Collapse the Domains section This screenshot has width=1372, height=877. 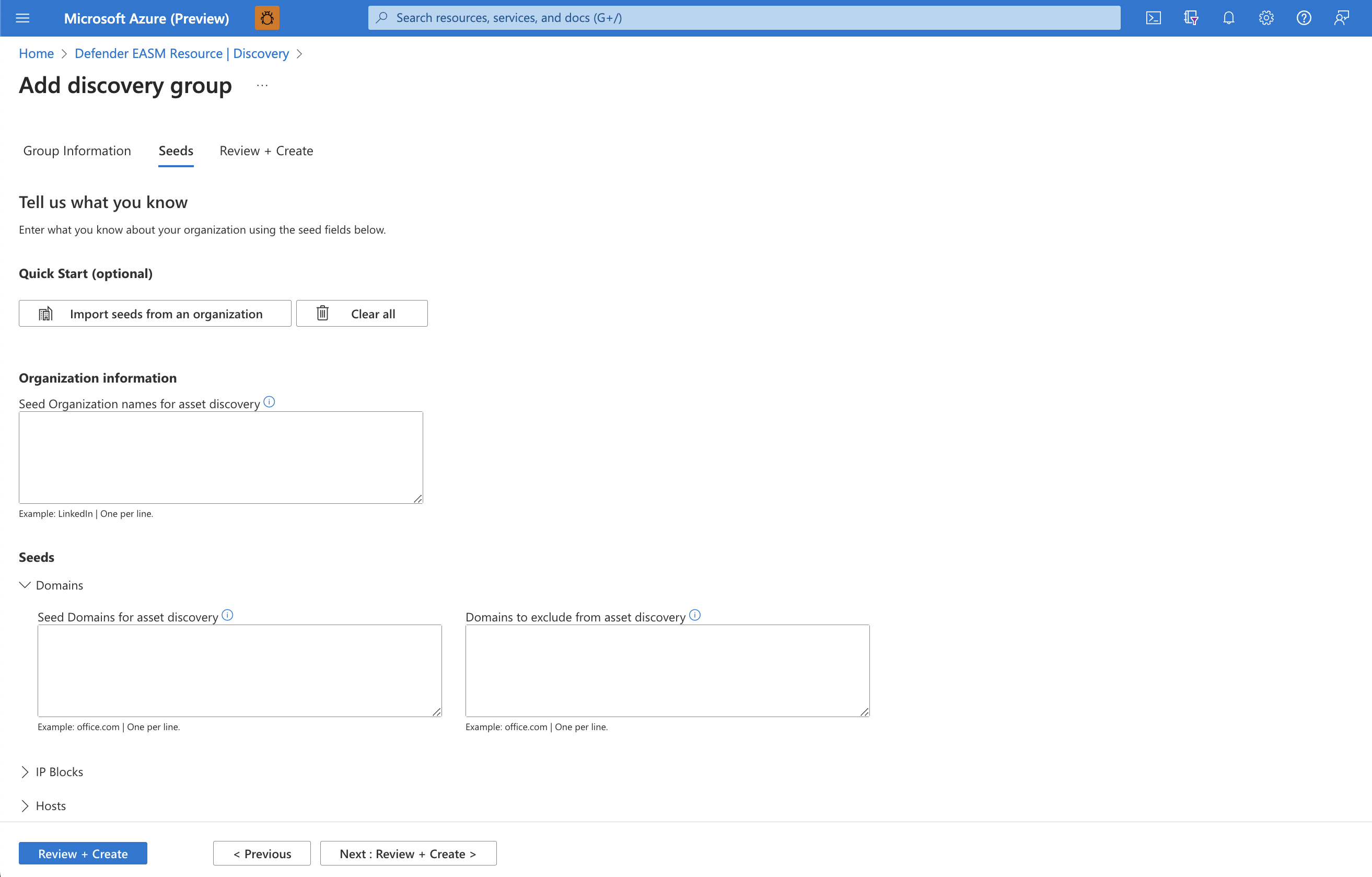click(x=25, y=585)
